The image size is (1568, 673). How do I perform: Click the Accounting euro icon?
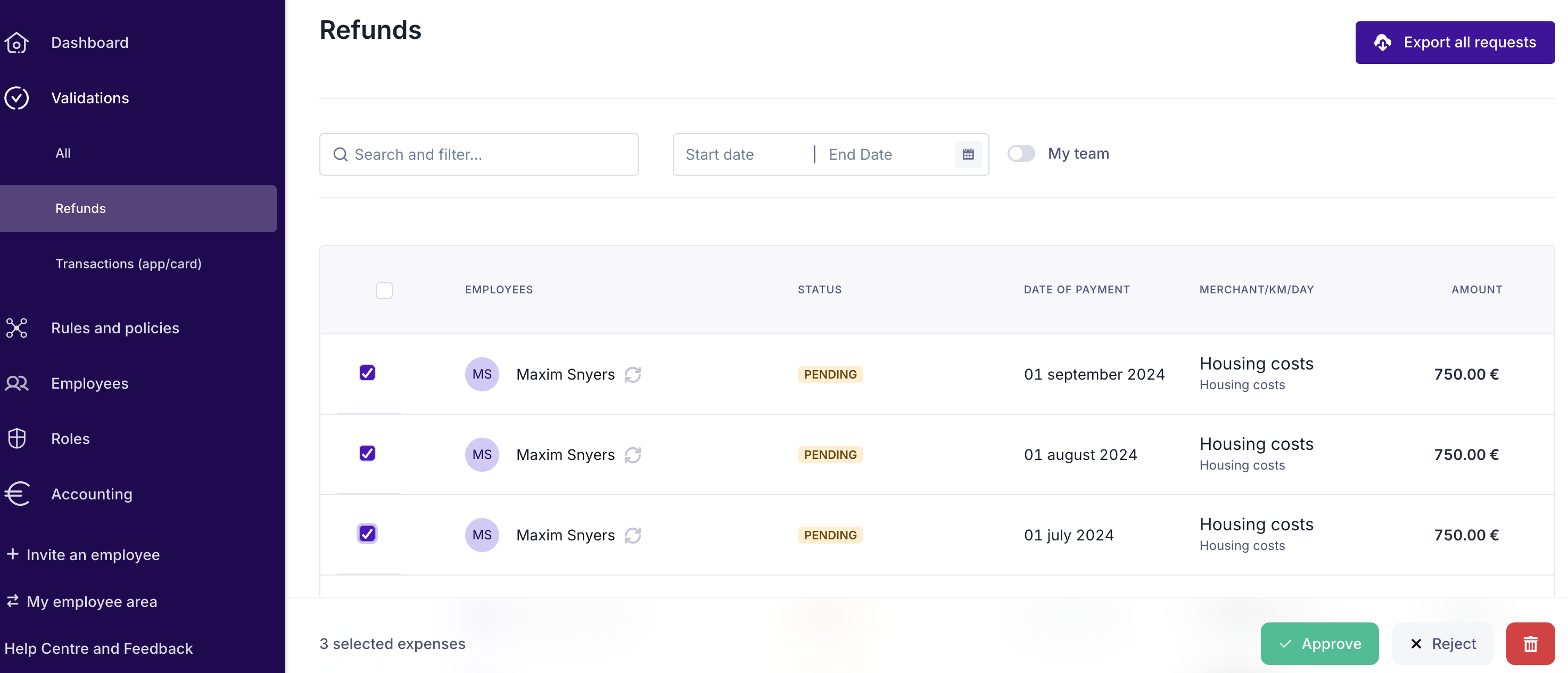tap(16, 494)
